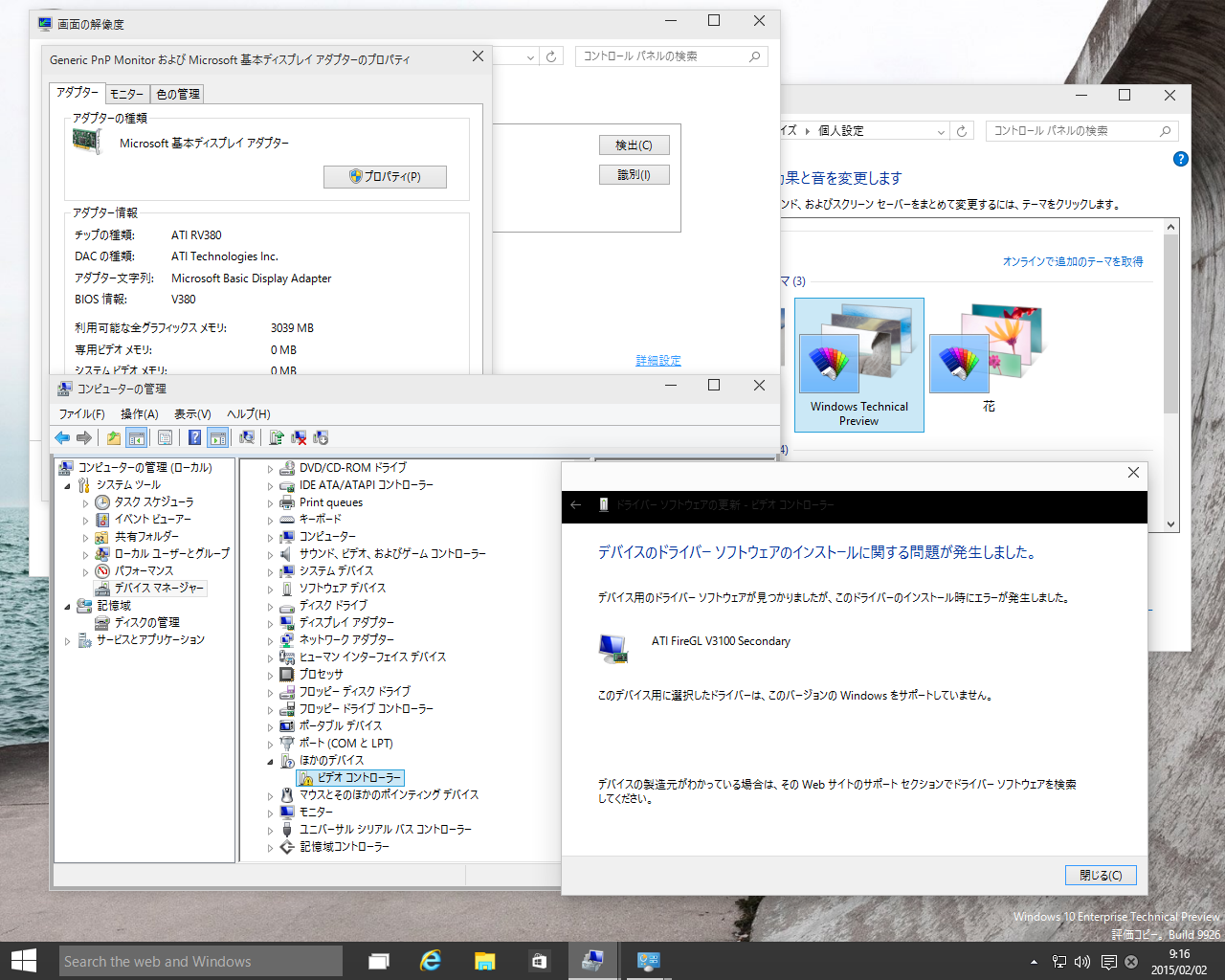Open address bar dropdown in personalization window
1225x980 pixels.
[x=941, y=131]
